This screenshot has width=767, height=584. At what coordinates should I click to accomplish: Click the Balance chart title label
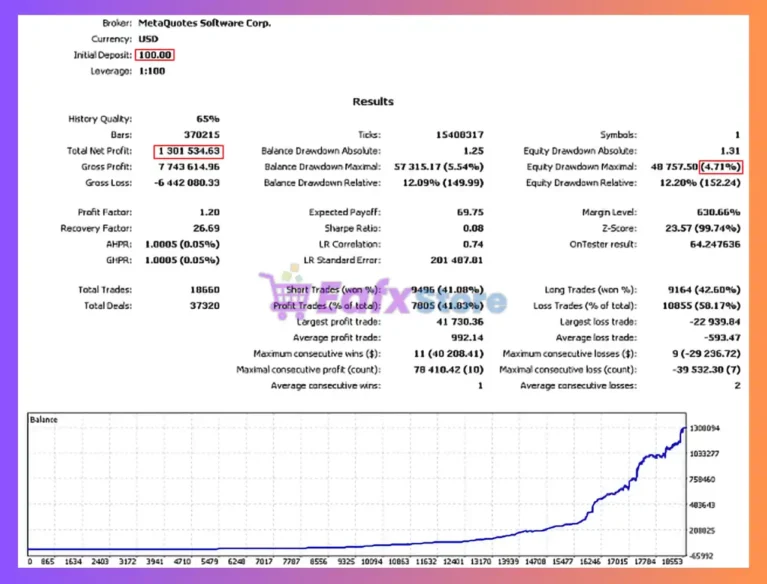44,420
